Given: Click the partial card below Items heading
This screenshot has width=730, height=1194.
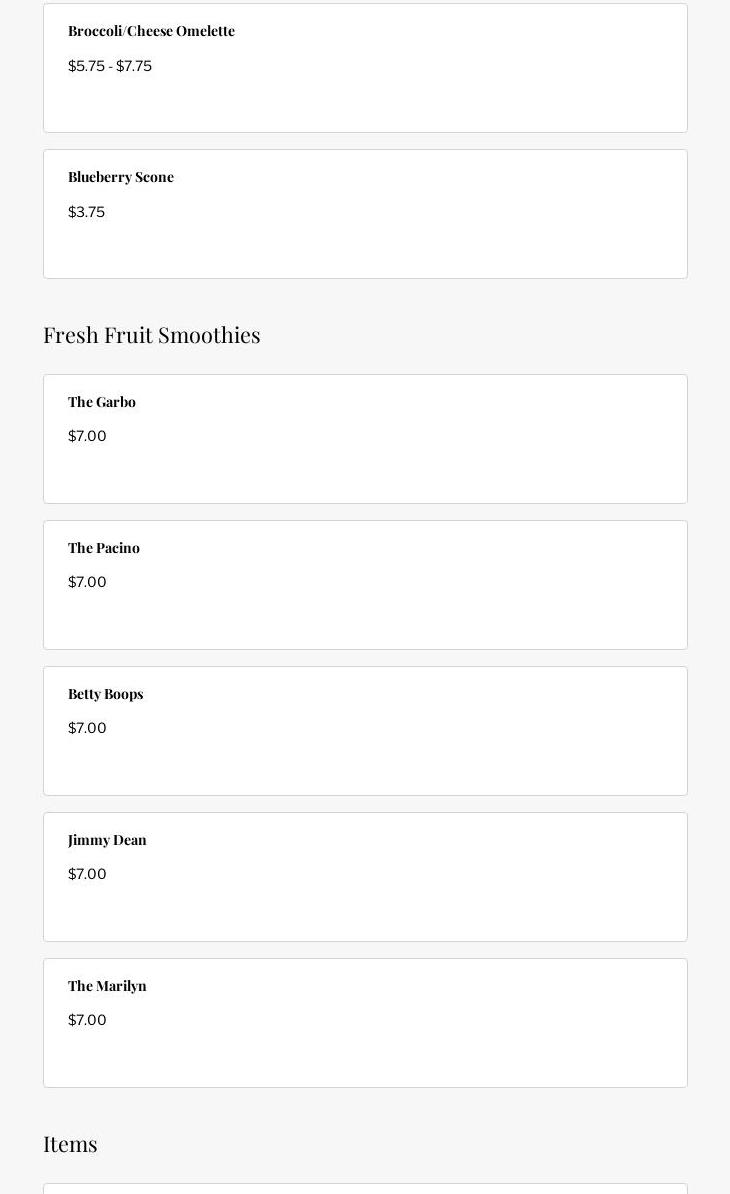Looking at the screenshot, I should (365, 1189).
